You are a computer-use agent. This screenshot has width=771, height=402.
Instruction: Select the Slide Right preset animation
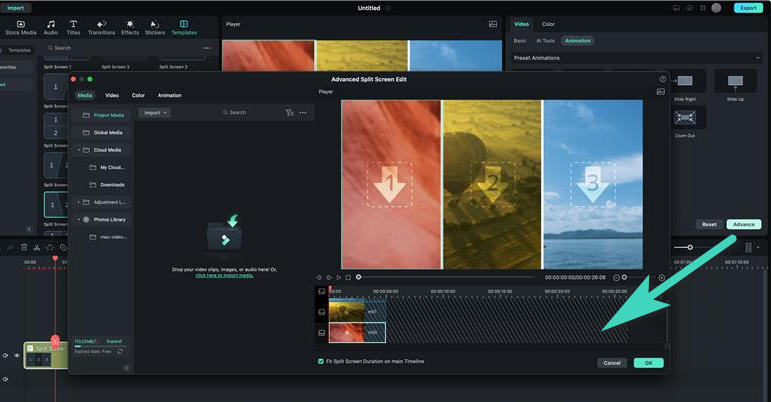click(x=685, y=81)
